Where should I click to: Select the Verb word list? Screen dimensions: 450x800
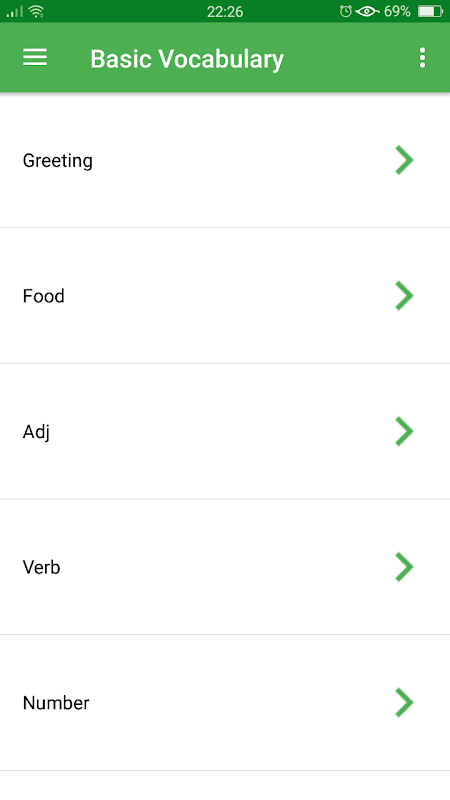click(x=225, y=567)
